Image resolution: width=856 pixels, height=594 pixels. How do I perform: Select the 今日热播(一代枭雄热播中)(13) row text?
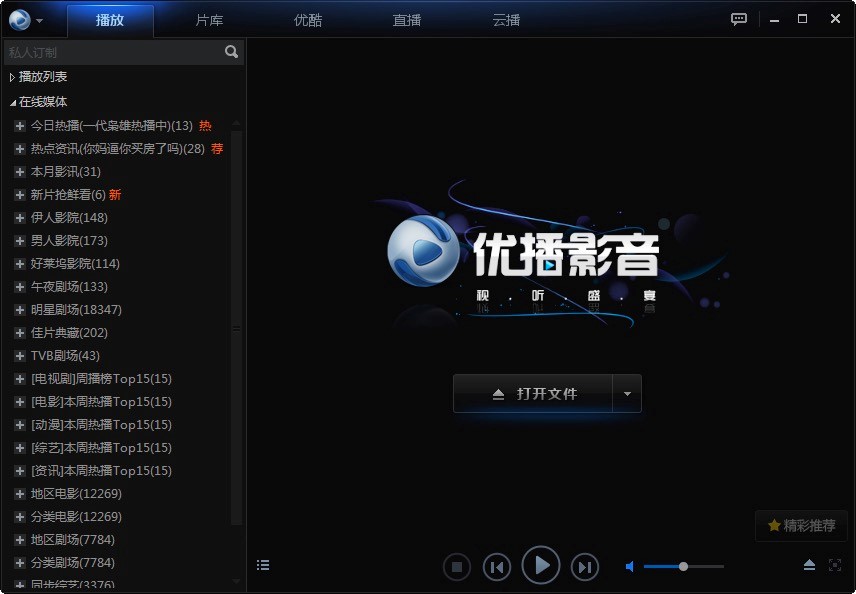click(x=112, y=126)
